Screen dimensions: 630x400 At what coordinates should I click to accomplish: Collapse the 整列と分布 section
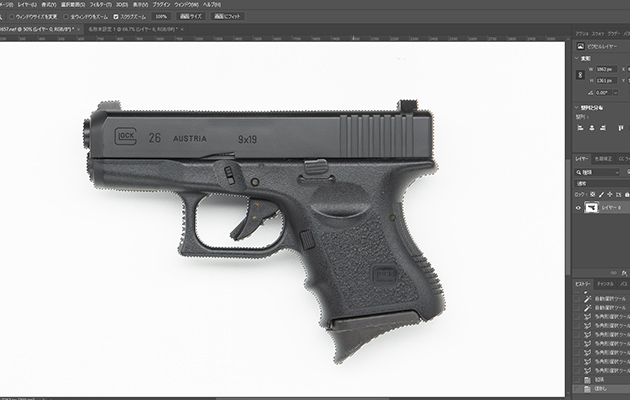tap(577, 107)
